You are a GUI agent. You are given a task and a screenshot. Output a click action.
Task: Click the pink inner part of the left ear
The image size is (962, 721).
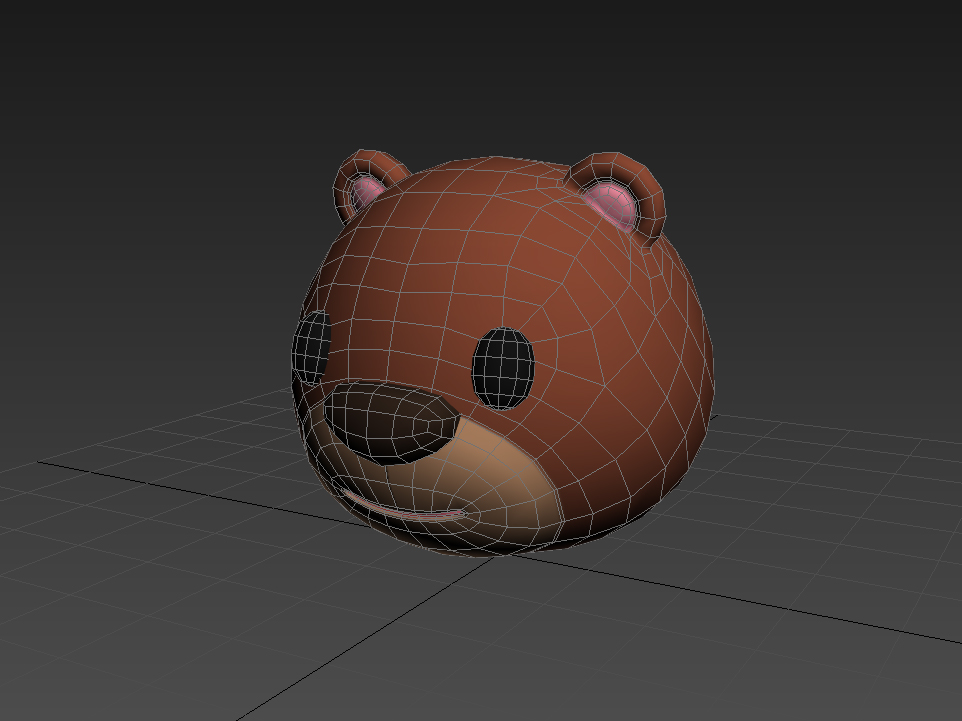pos(366,191)
